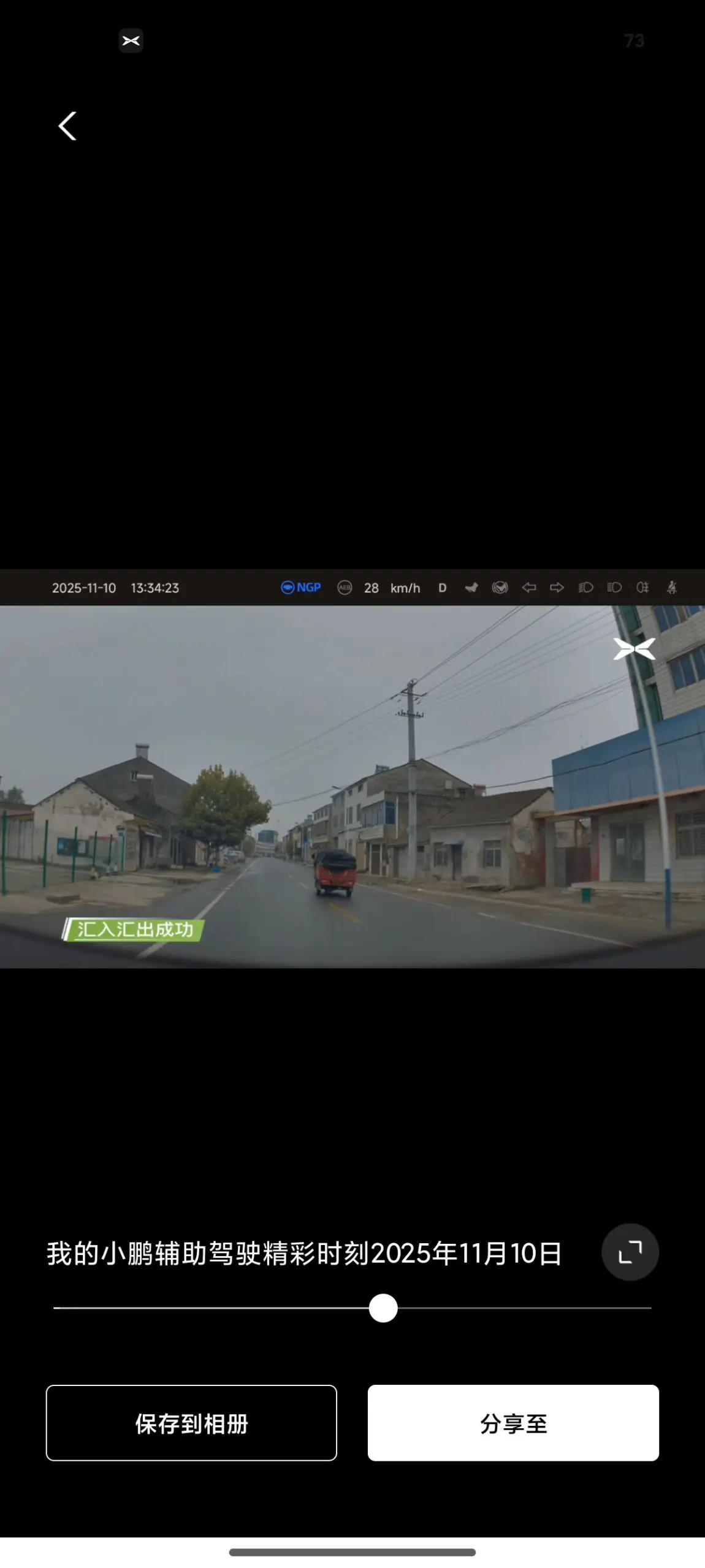Click the 保存到相册 button
This screenshot has height=1568, width=705.
tap(191, 1423)
